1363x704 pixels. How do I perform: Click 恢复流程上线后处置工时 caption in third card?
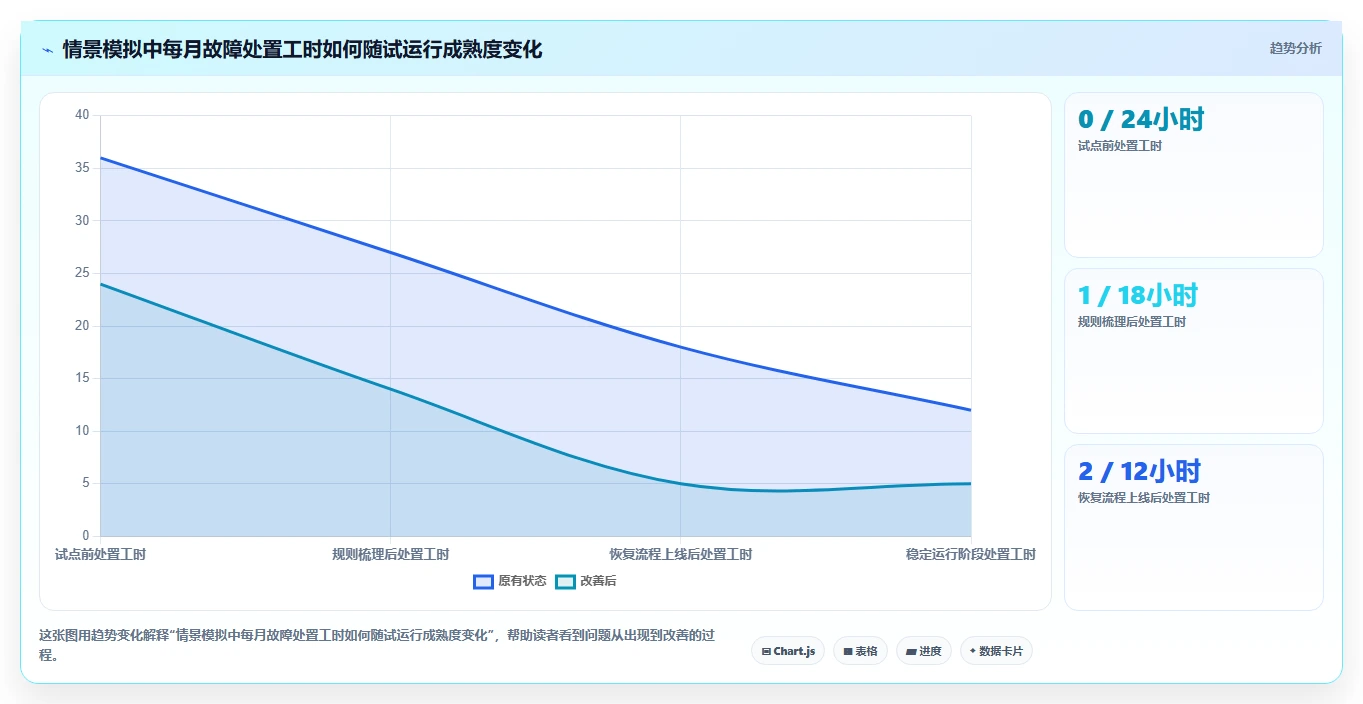click(1144, 498)
